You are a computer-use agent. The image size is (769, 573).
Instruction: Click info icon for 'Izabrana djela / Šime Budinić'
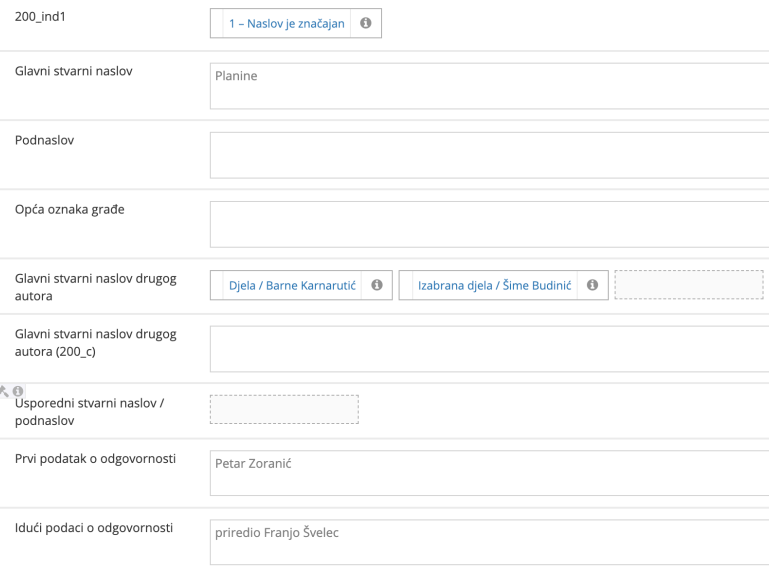pyautogui.click(x=592, y=285)
